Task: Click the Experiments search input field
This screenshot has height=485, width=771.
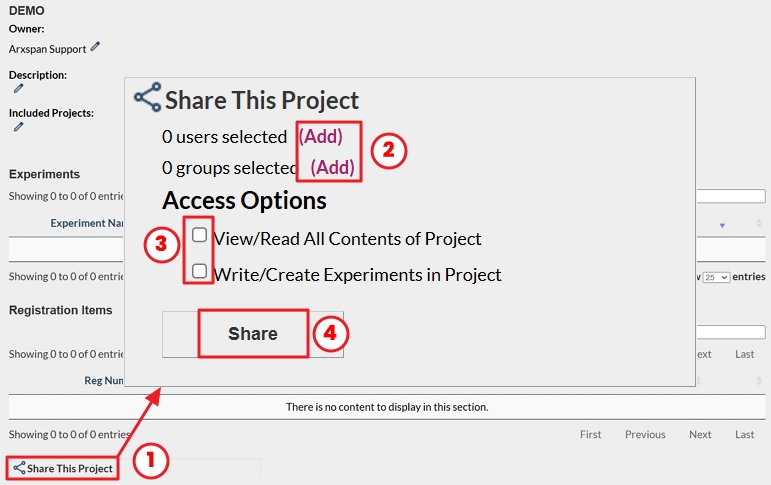Action: [731, 196]
